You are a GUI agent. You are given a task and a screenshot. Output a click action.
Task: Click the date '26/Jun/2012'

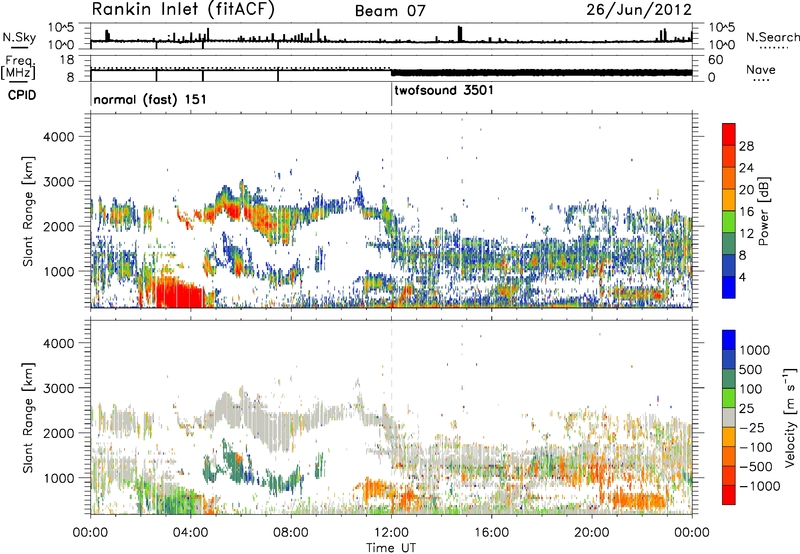click(639, 10)
